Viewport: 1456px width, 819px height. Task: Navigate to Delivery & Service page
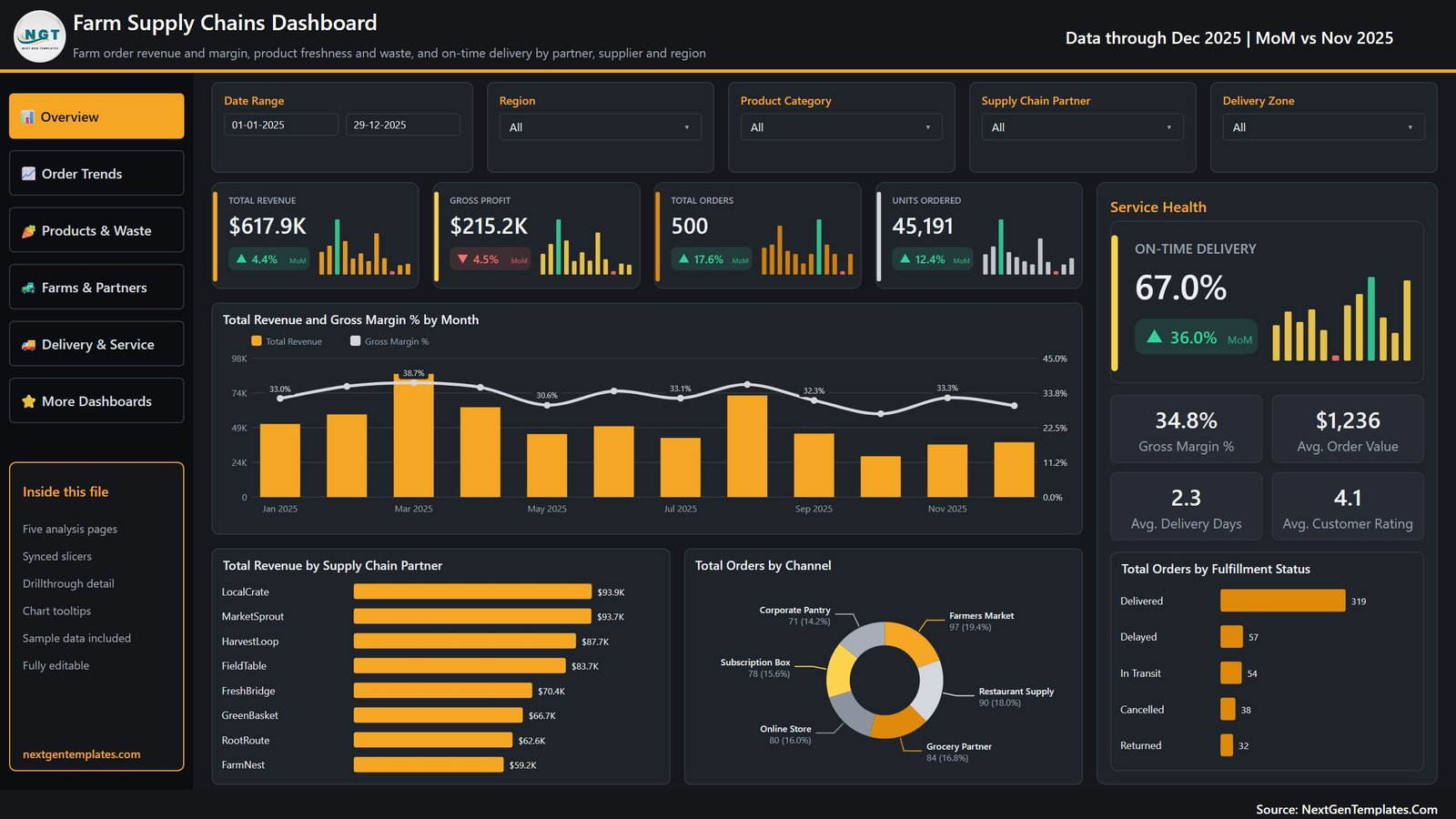click(x=96, y=344)
